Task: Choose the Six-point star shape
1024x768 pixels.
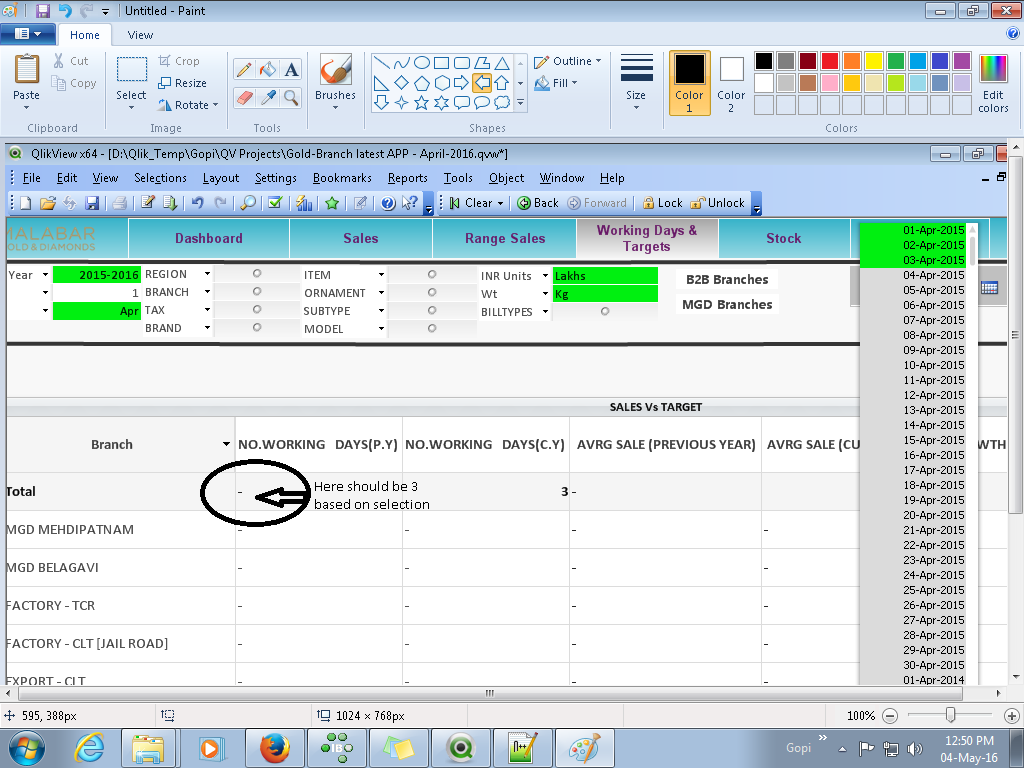Action: click(x=442, y=103)
